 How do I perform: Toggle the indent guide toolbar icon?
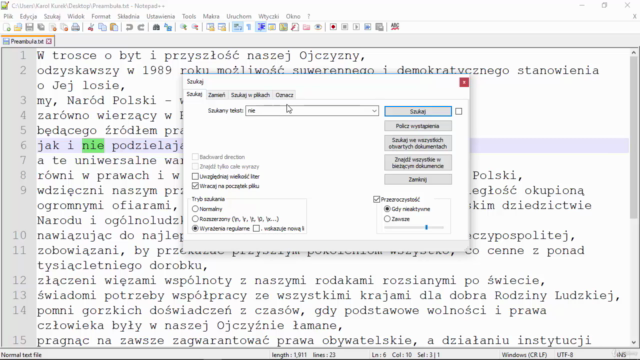pyautogui.click(x=260, y=27)
